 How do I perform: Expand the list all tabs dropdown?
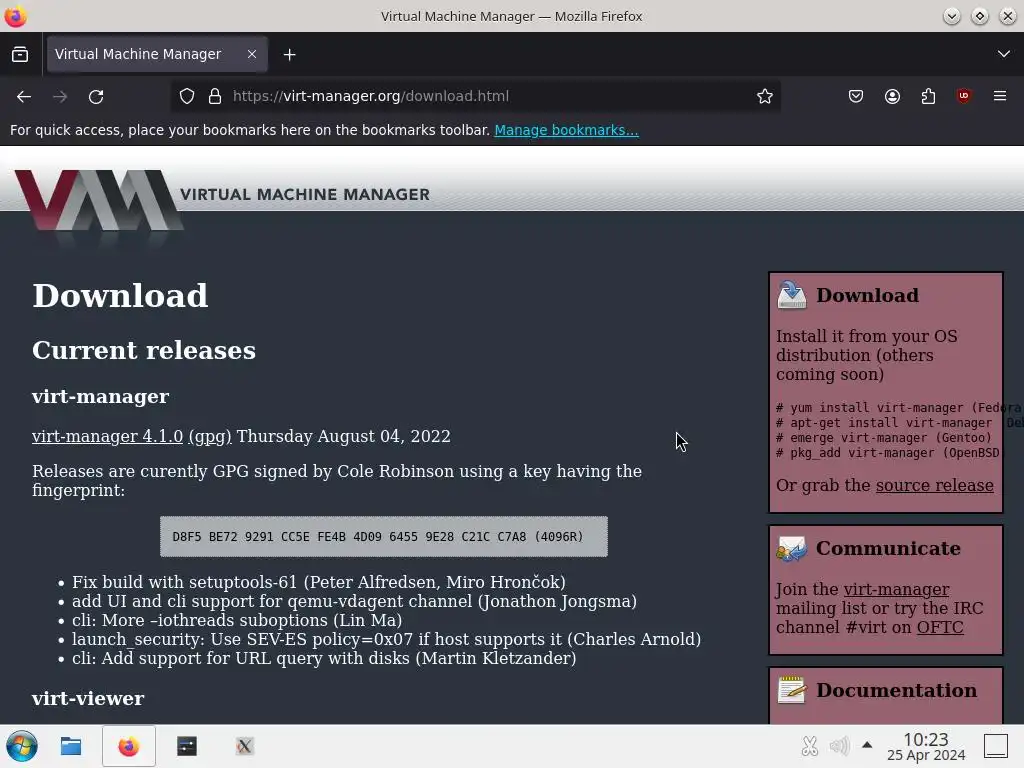point(1004,54)
